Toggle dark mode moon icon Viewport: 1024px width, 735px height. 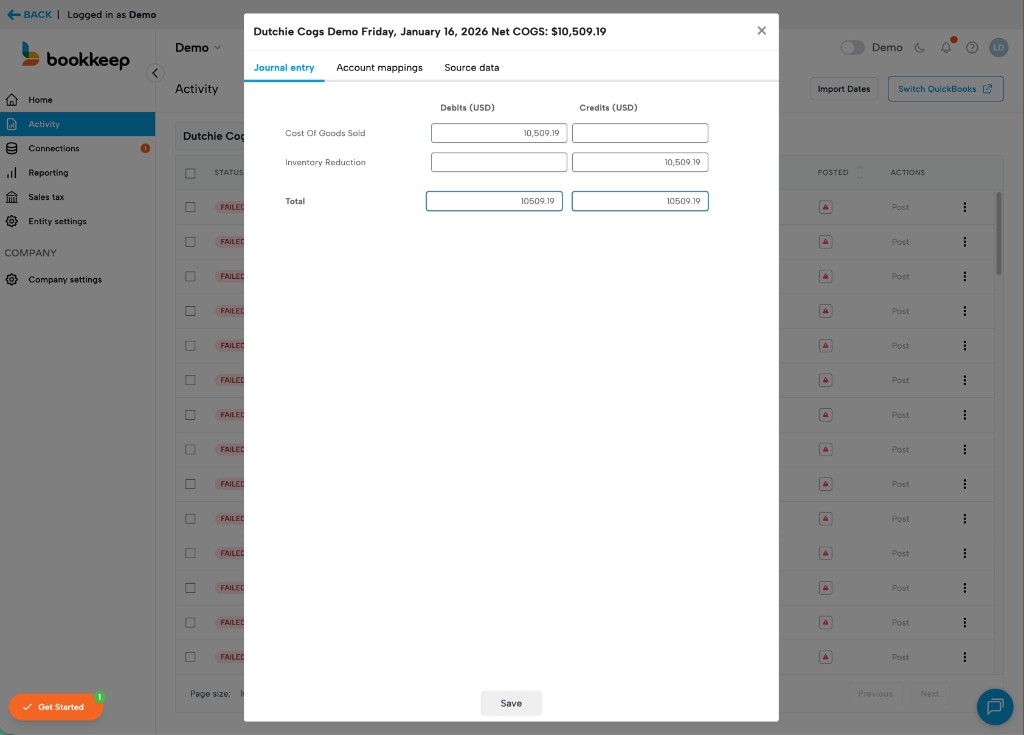[x=920, y=47]
